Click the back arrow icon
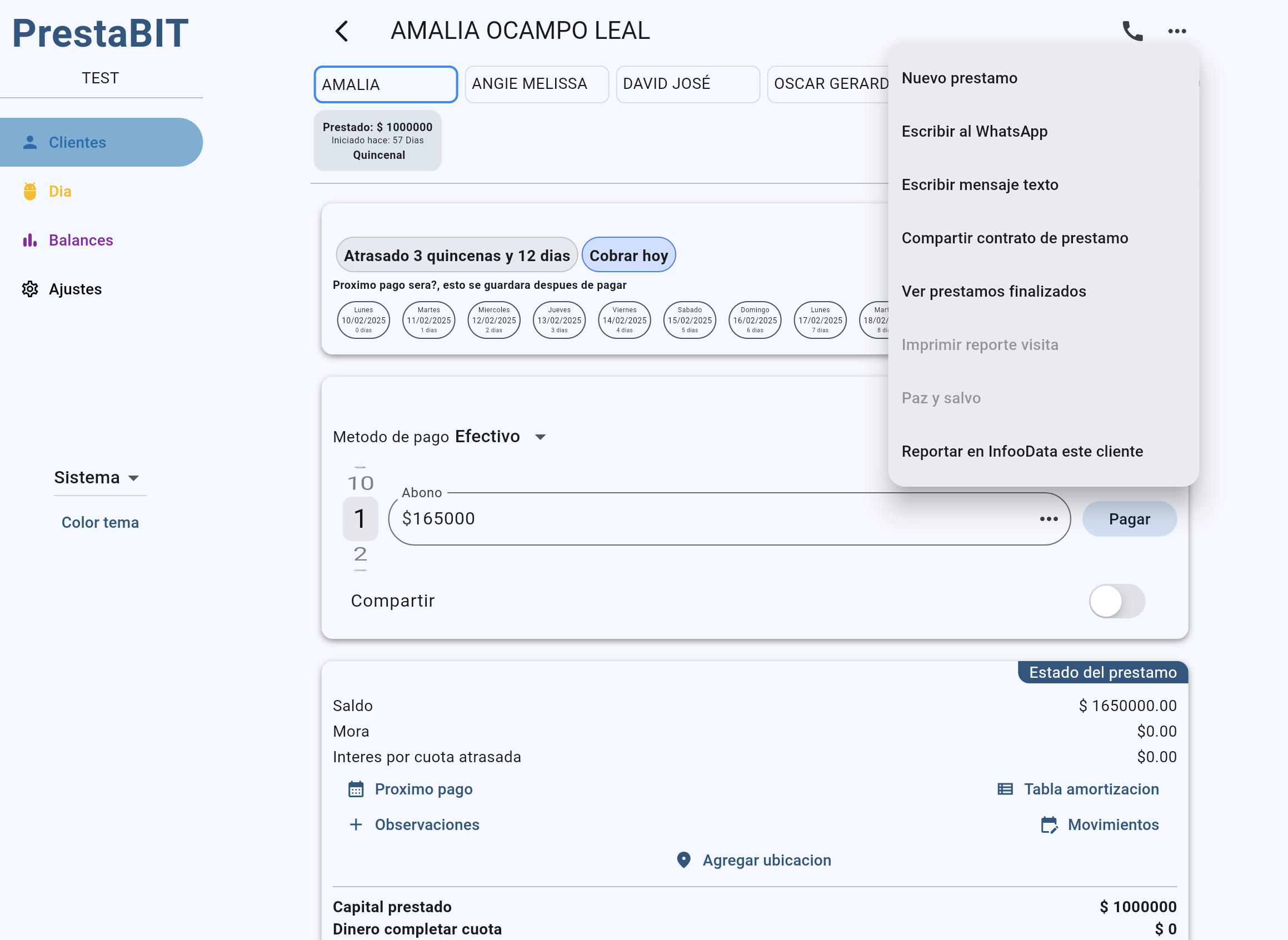Image resolution: width=1288 pixels, height=940 pixels. (x=342, y=31)
